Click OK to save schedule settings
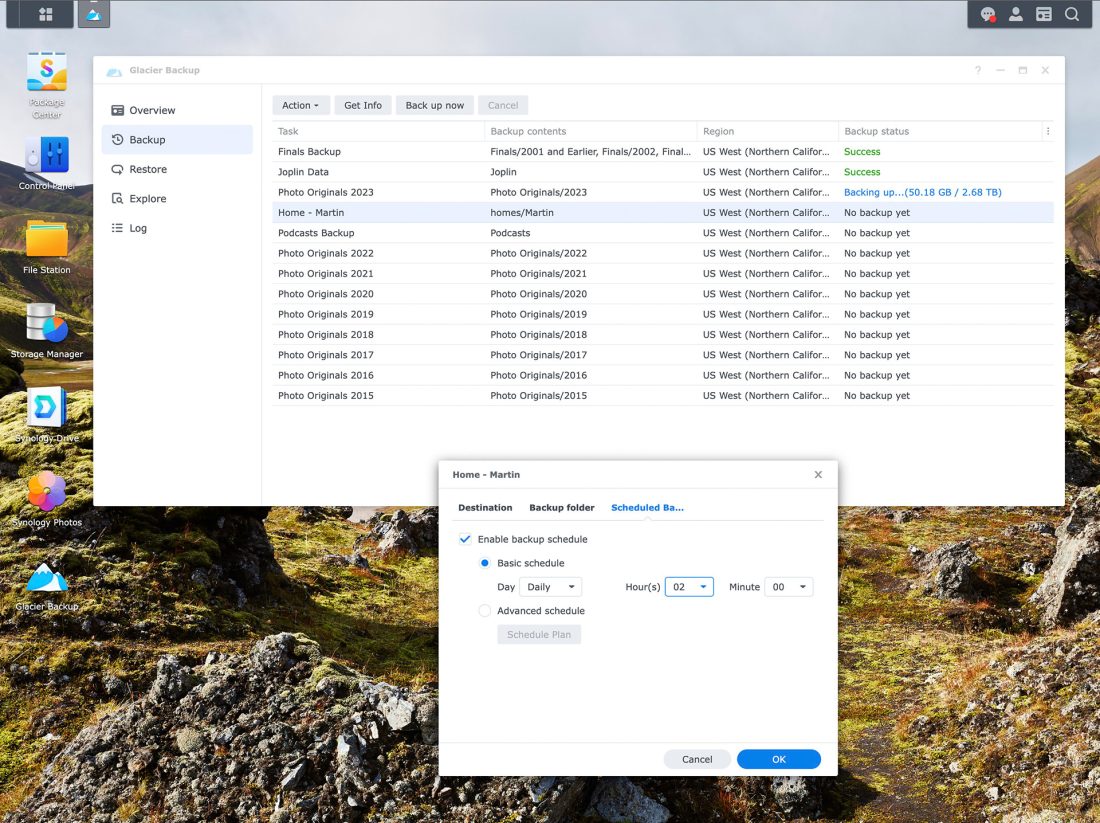The width and height of the screenshot is (1100, 823). [x=778, y=759]
